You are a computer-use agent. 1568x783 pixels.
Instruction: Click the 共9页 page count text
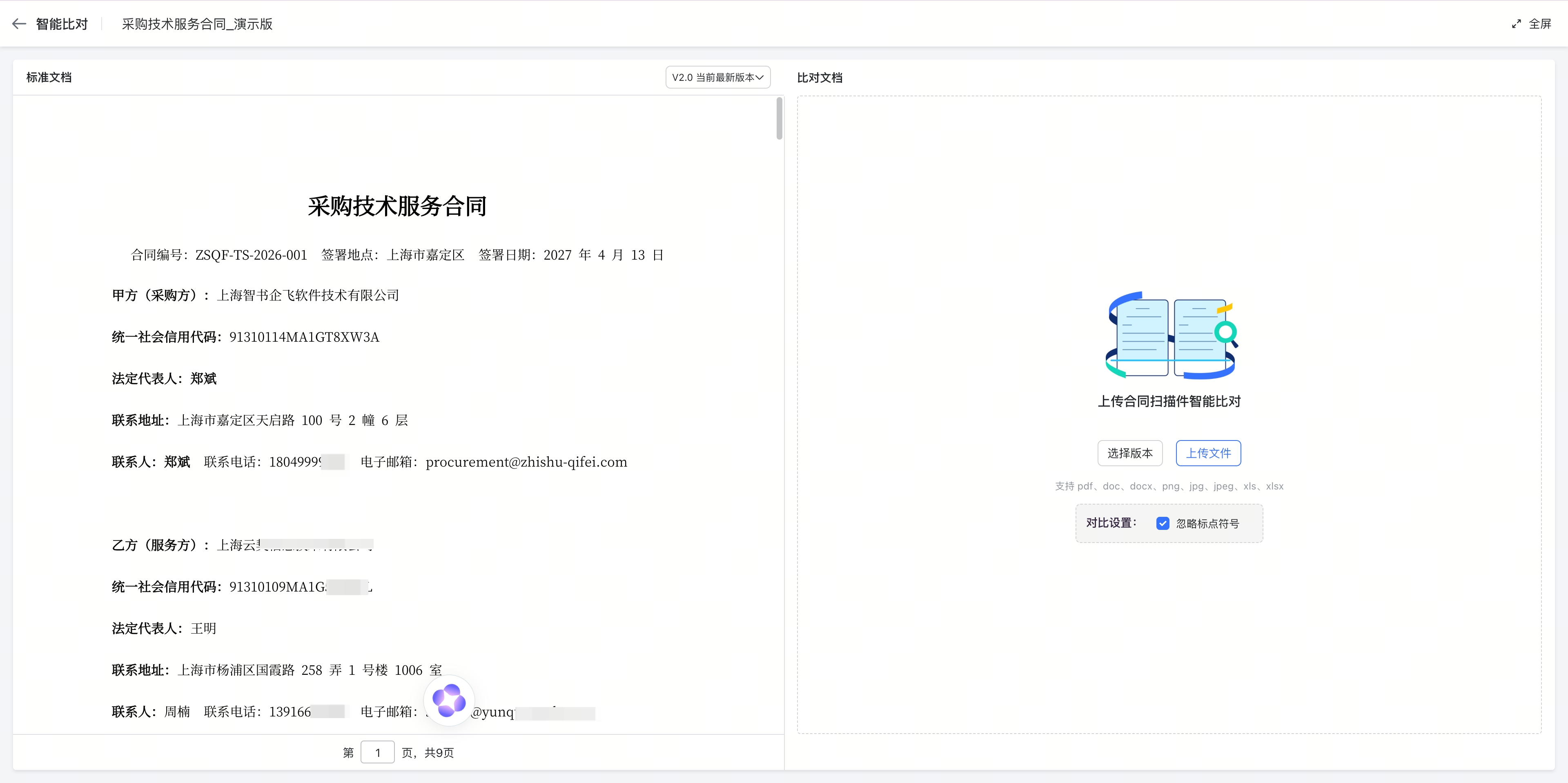[439, 752]
